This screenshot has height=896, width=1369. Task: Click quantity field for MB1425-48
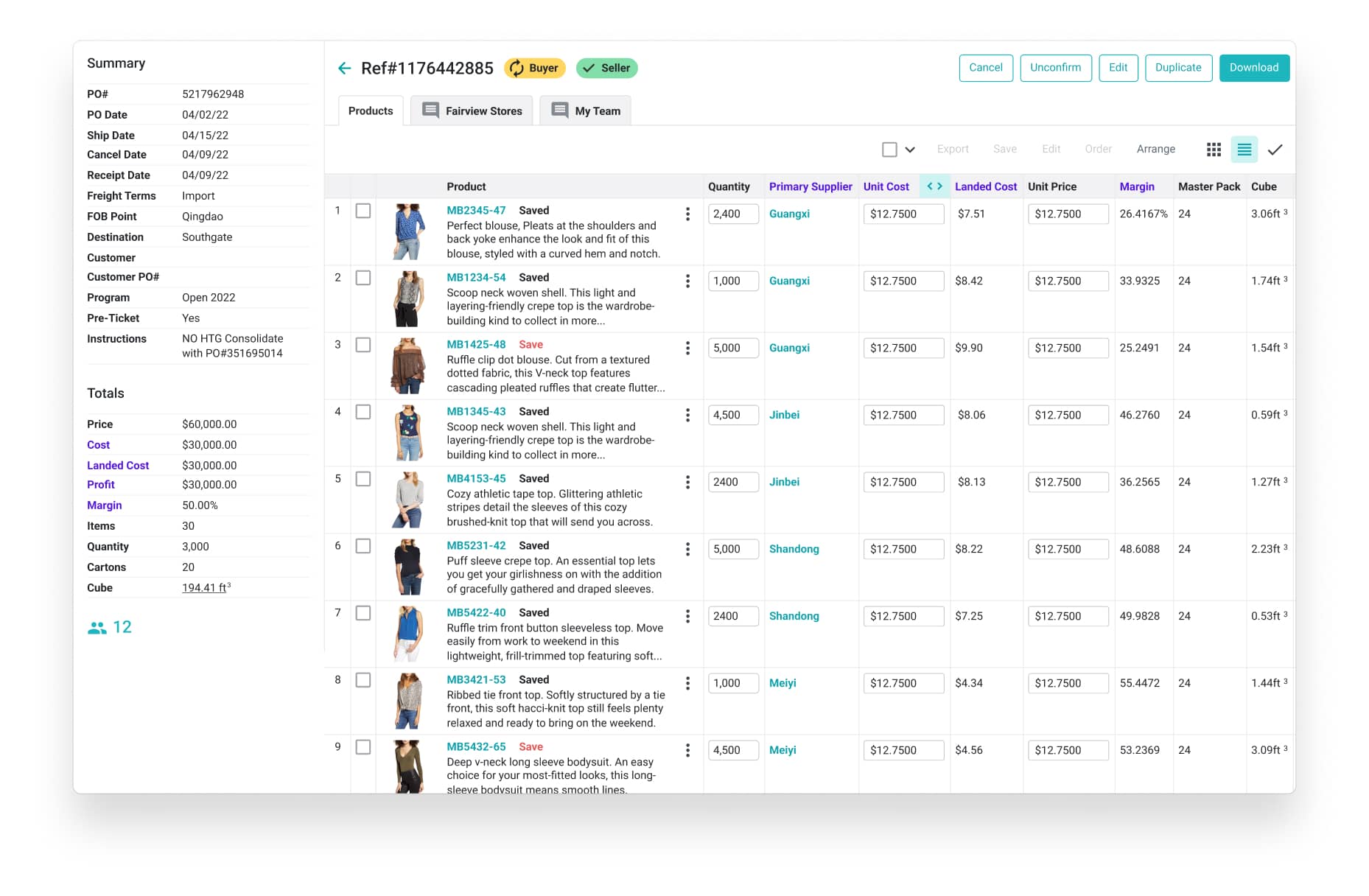tap(732, 348)
